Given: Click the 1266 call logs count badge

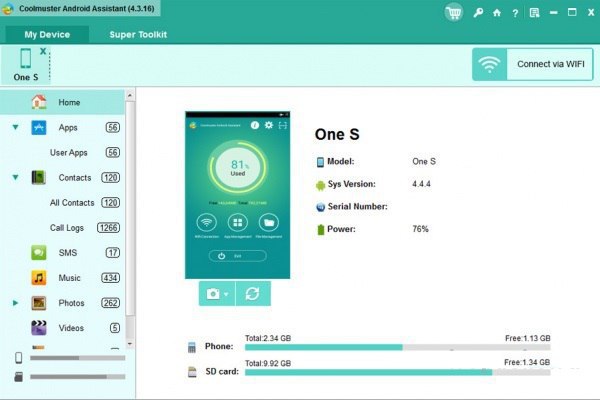Looking at the screenshot, I should pyautogui.click(x=108, y=228).
